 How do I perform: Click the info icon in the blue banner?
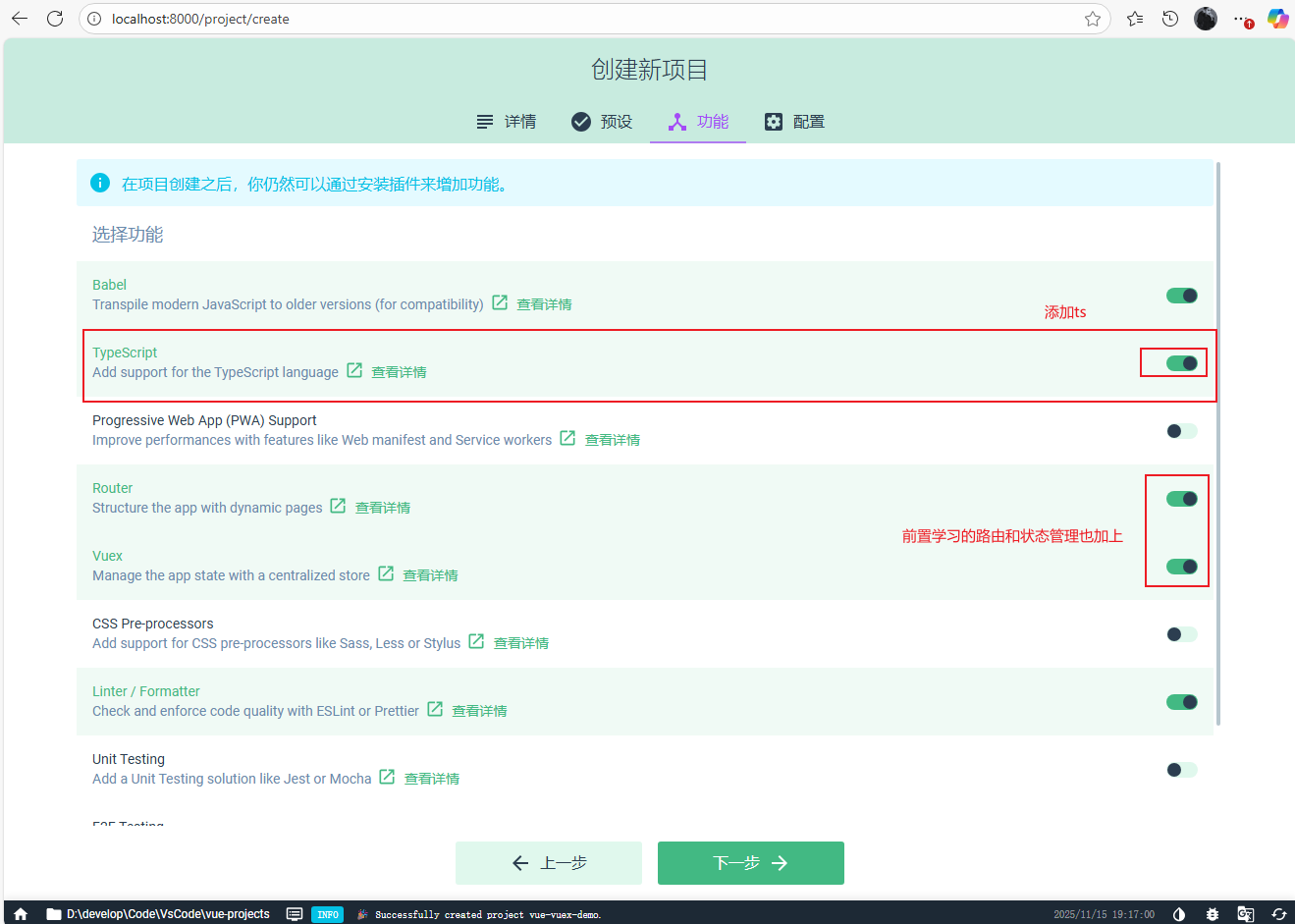100,183
